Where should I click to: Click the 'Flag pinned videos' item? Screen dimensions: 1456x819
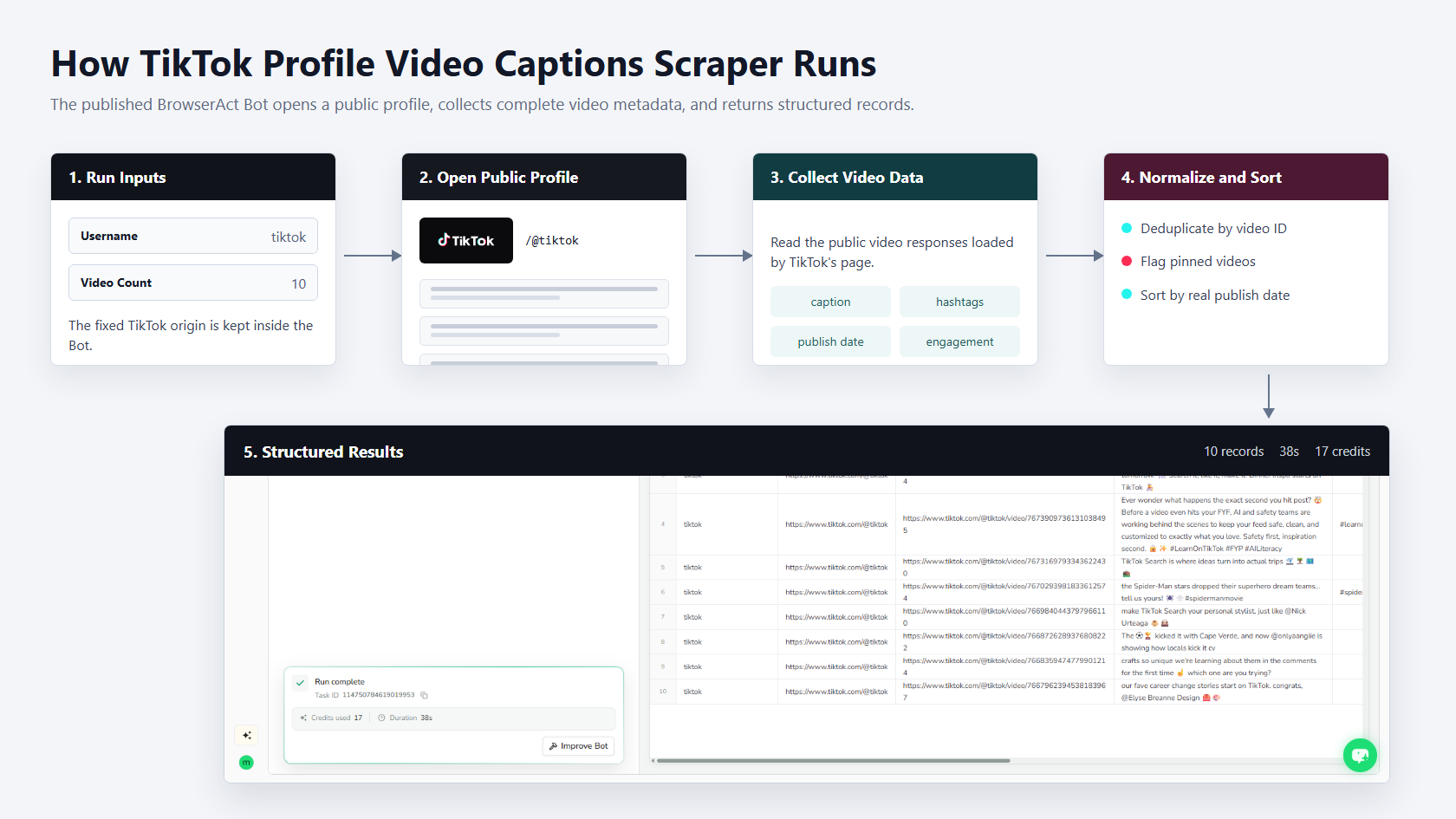tap(1198, 262)
